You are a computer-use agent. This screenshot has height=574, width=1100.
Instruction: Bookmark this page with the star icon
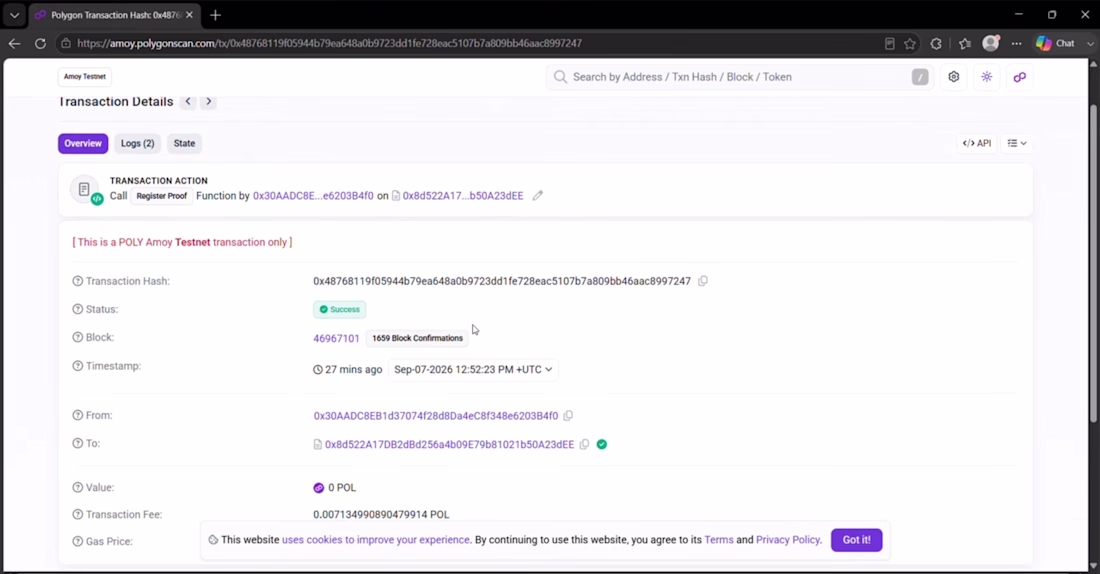[910, 44]
